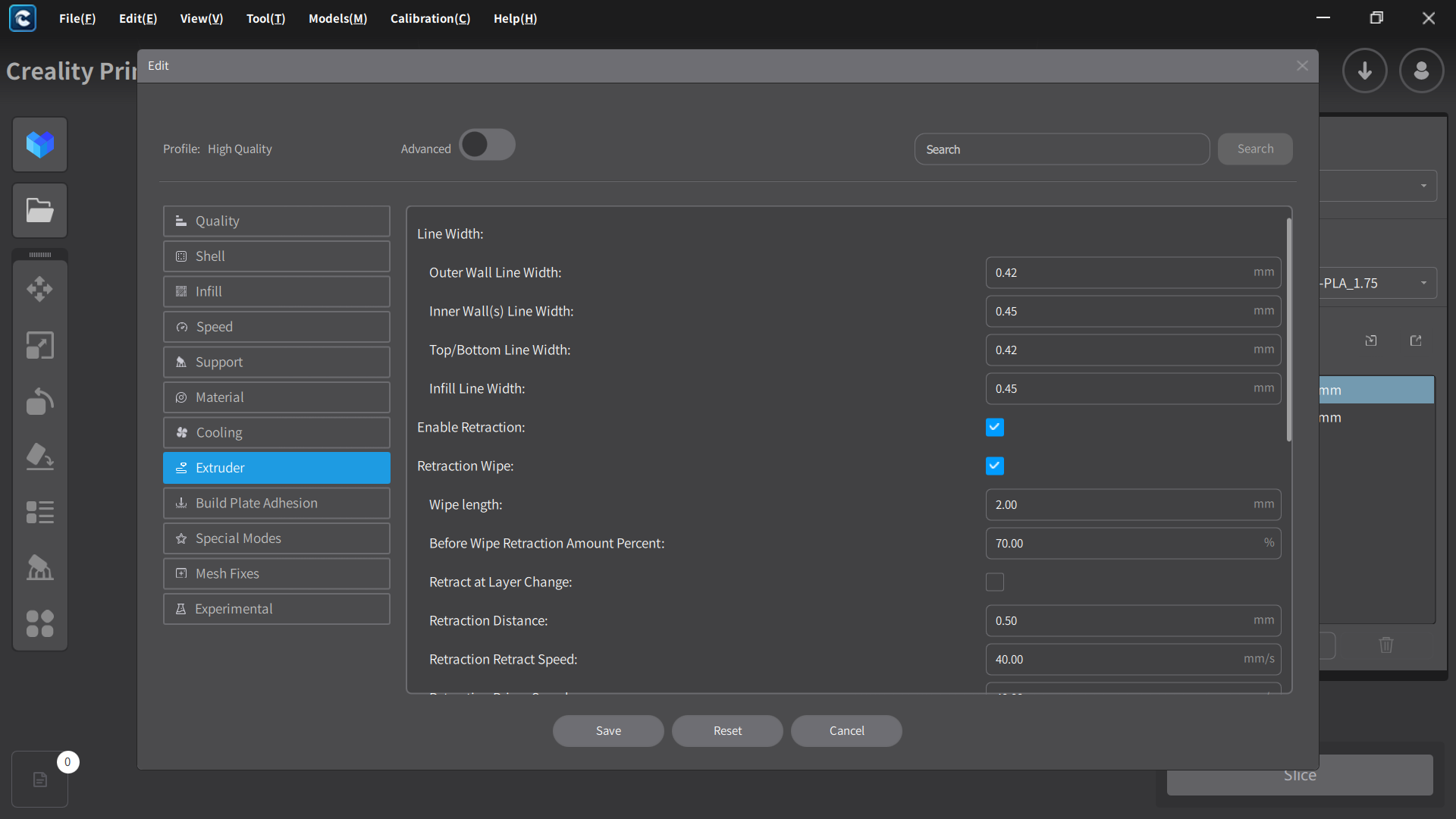The image size is (1456, 819).
Task: Open the list layout tool icon
Action: point(40,513)
